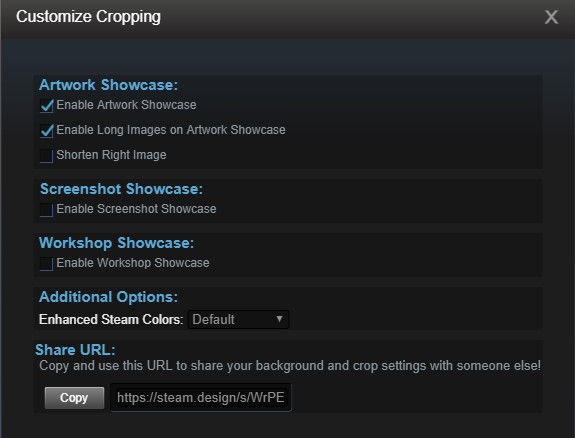Image resolution: width=575 pixels, height=438 pixels.
Task: Click the Share URL heading
Action: click(76, 350)
